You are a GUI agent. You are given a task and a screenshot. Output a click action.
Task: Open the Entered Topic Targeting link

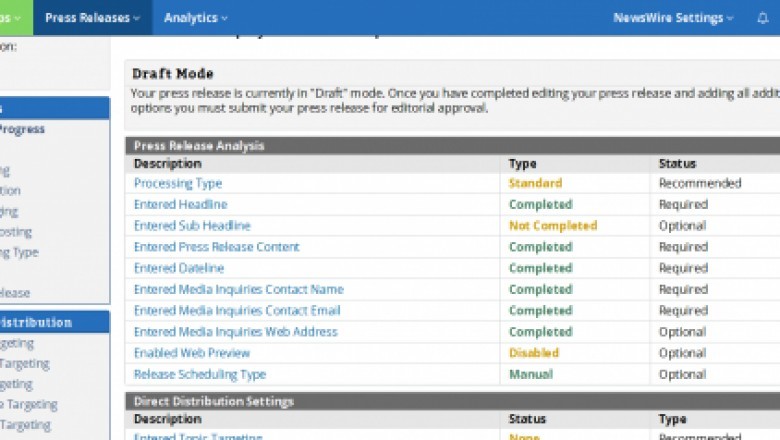pyautogui.click(x=198, y=436)
